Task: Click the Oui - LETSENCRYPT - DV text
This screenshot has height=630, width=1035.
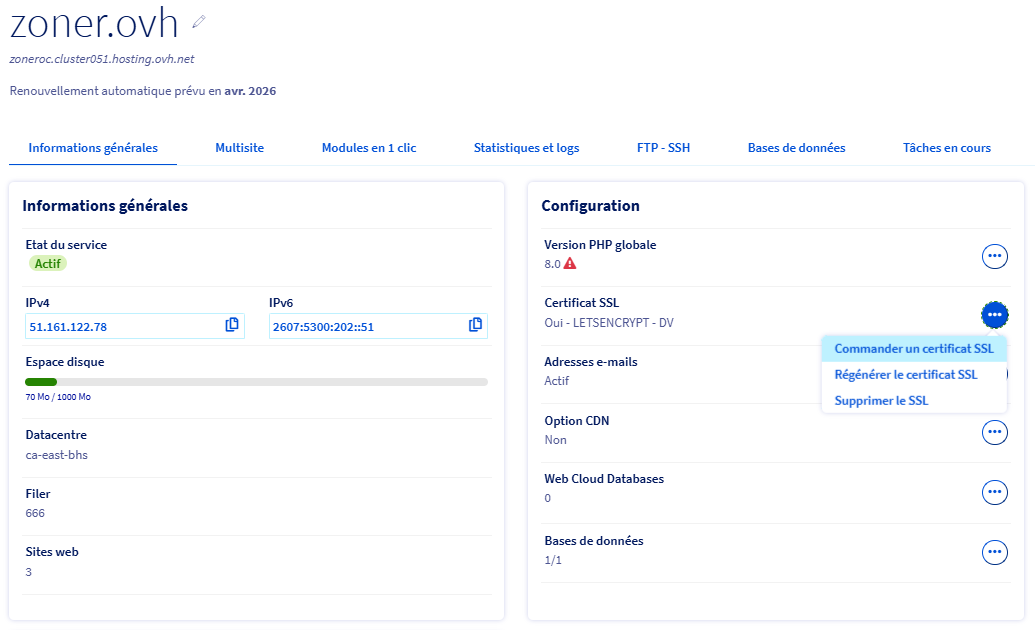Action: tap(609, 322)
